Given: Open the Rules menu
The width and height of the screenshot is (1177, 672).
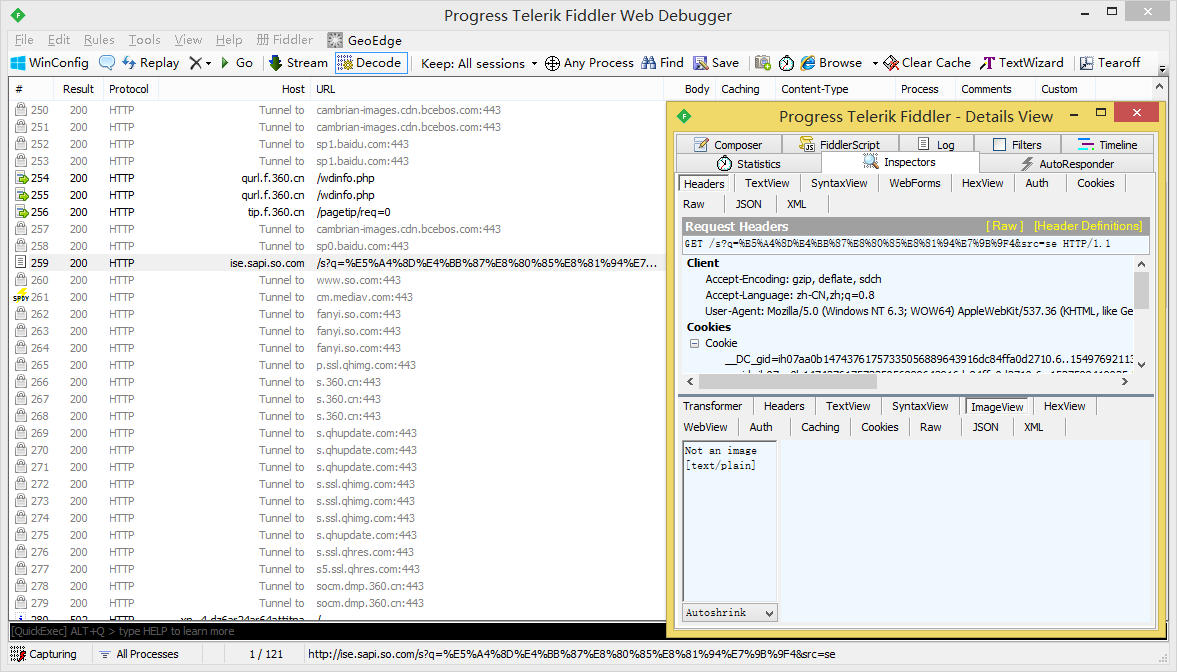Looking at the screenshot, I should point(99,40).
